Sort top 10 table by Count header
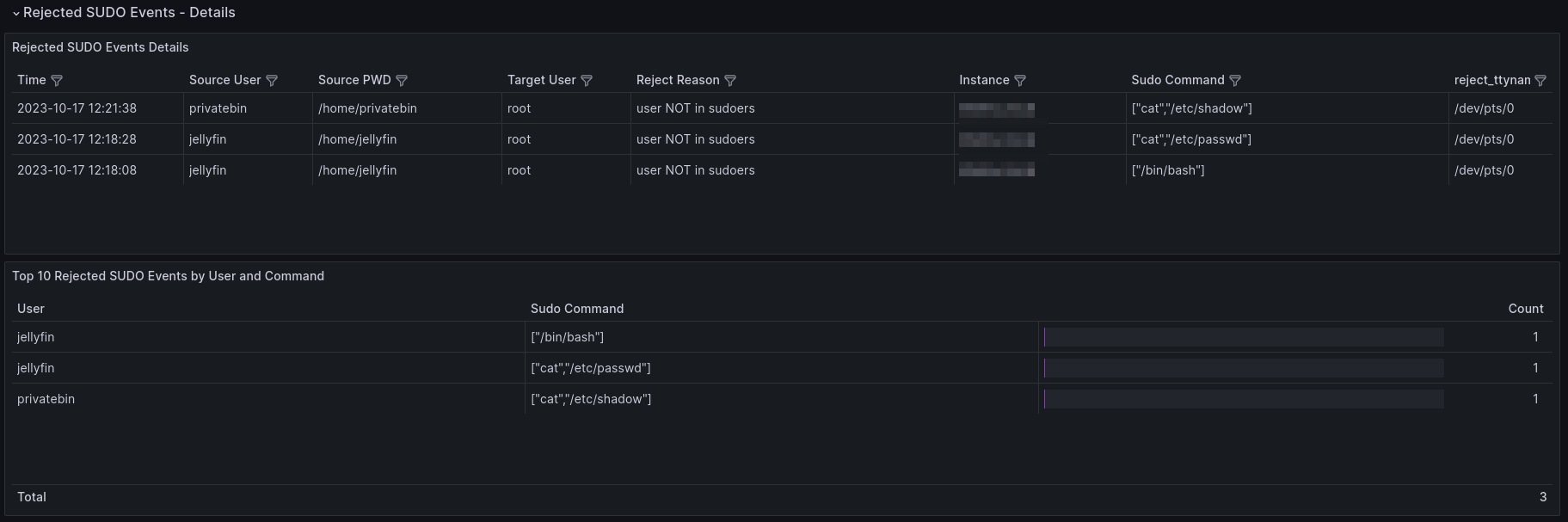 [x=1525, y=309]
